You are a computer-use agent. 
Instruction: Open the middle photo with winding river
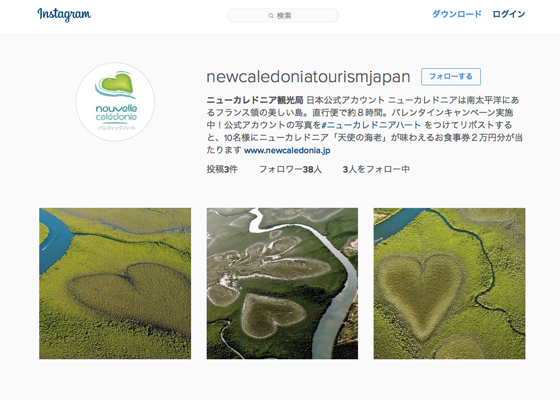click(282, 284)
